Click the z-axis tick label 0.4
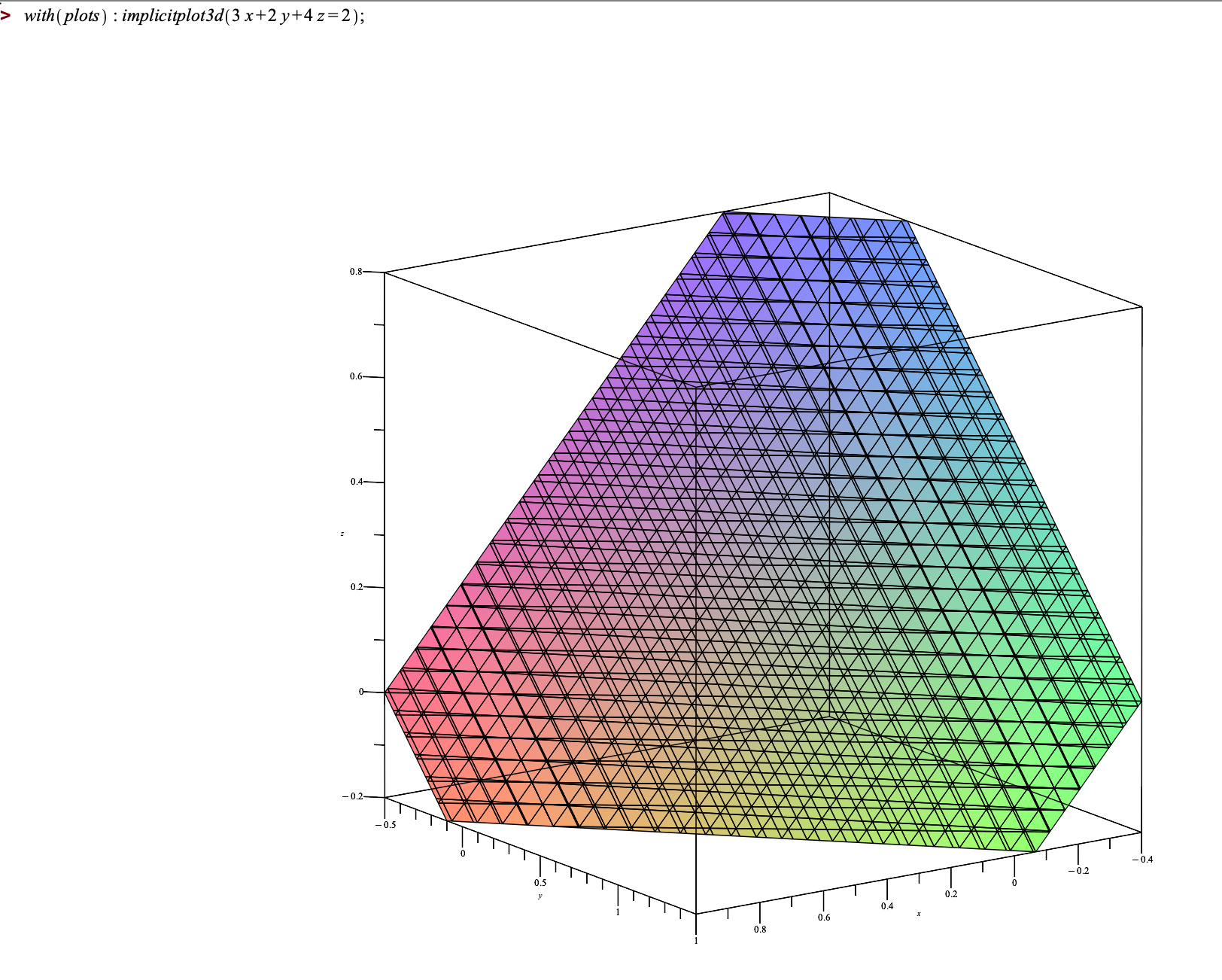The width and height of the screenshot is (1222, 980). [x=356, y=482]
